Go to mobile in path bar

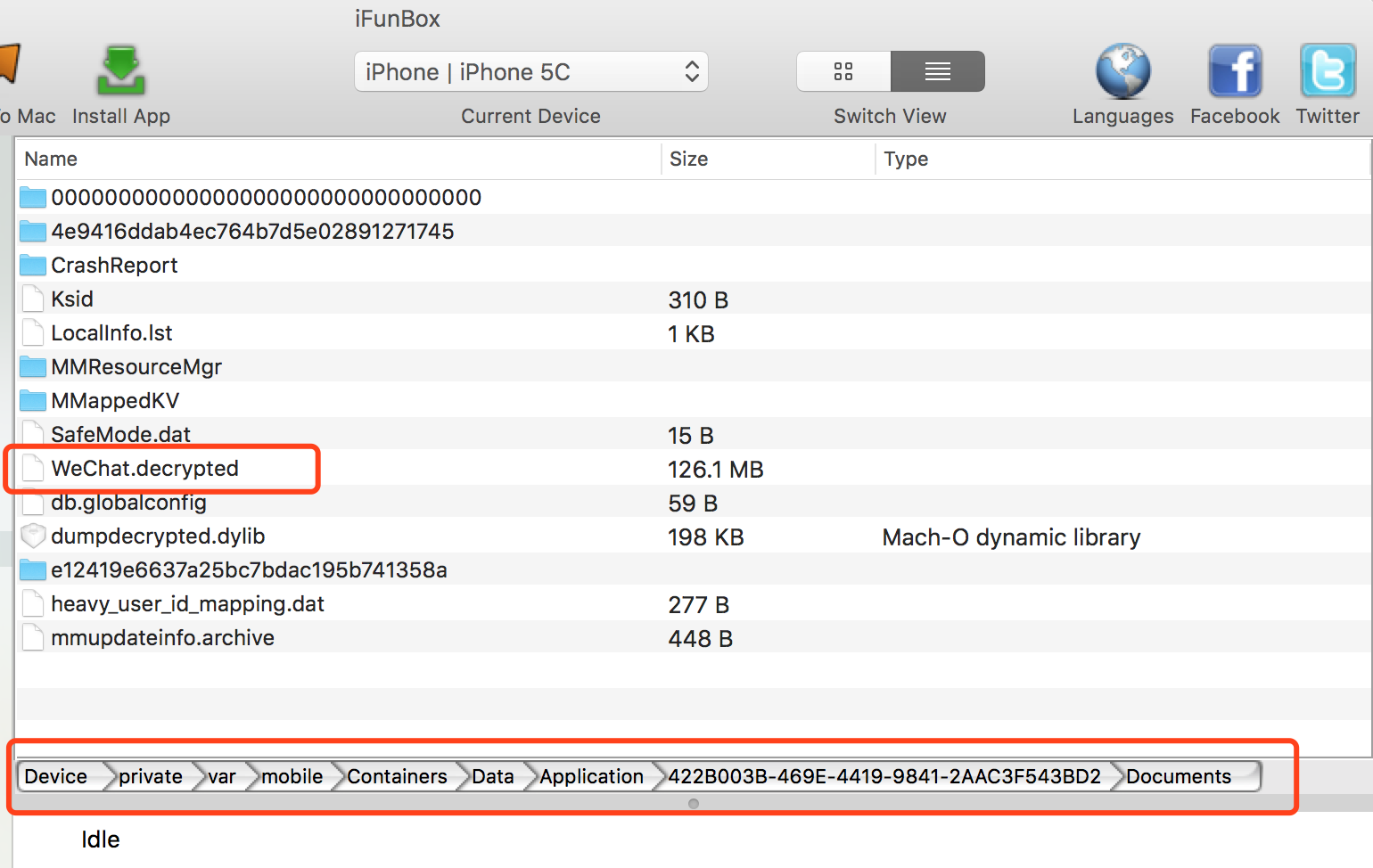pyautogui.click(x=292, y=776)
